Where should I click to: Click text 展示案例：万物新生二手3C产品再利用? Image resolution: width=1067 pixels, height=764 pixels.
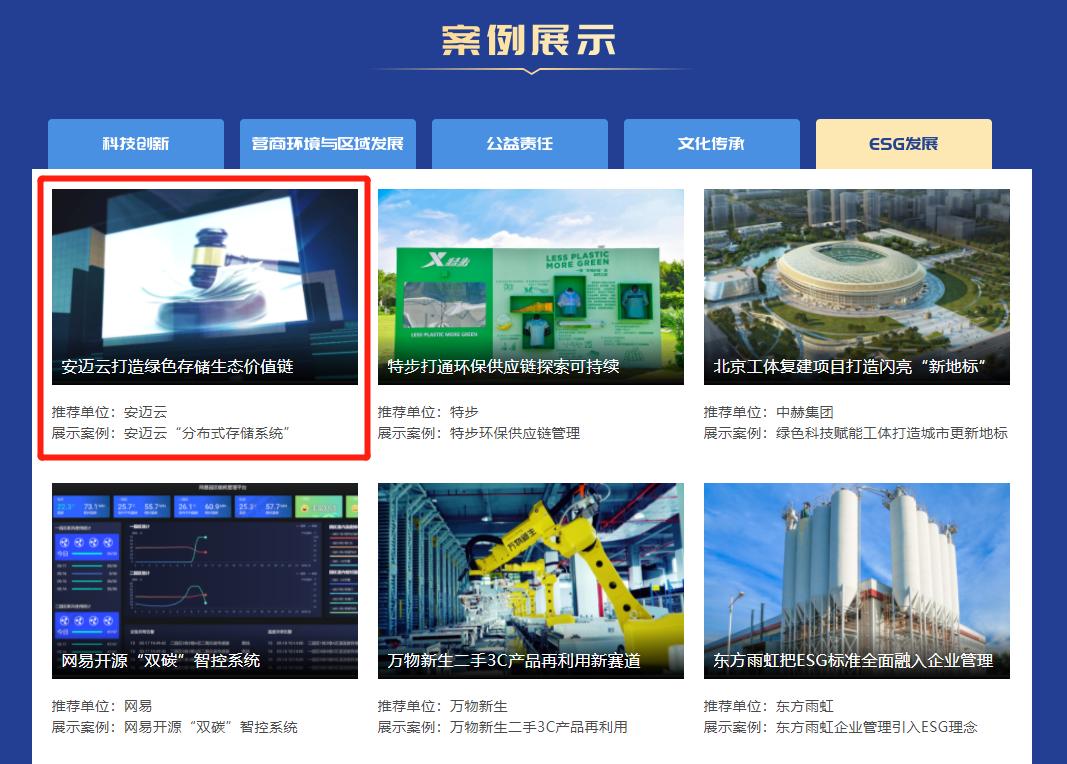[x=503, y=727]
